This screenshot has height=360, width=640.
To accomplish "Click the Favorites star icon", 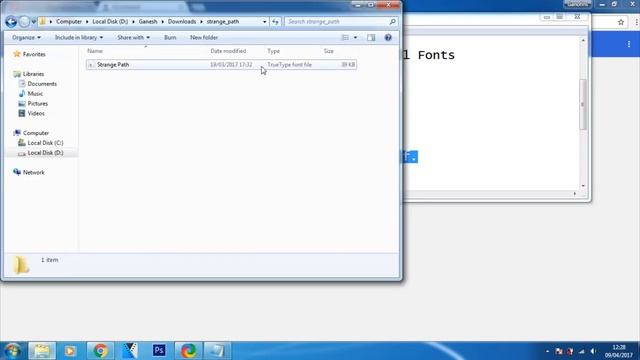I will 17,54.
